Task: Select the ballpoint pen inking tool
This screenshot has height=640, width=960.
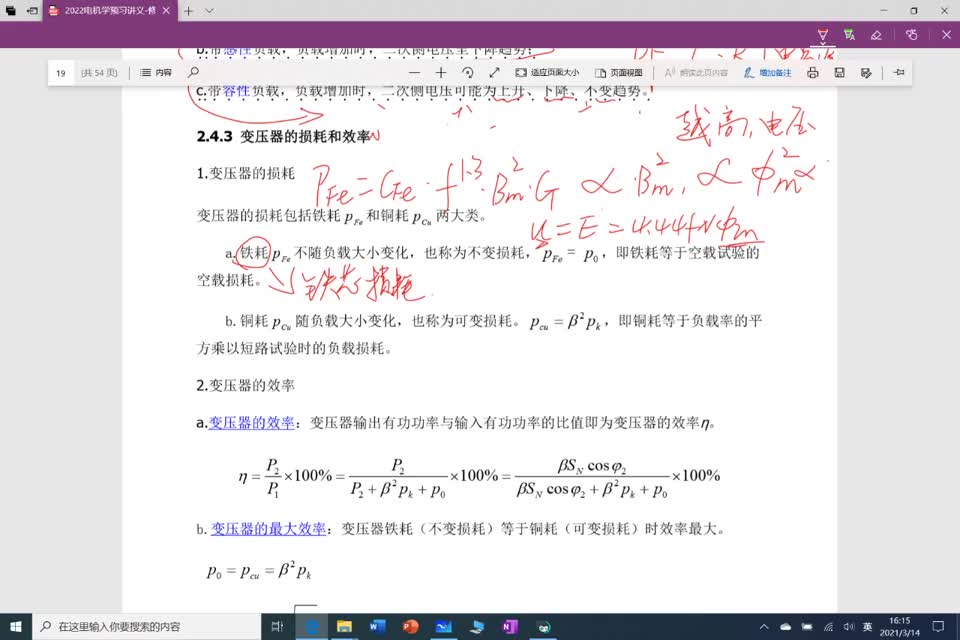Action: [823, 34]
